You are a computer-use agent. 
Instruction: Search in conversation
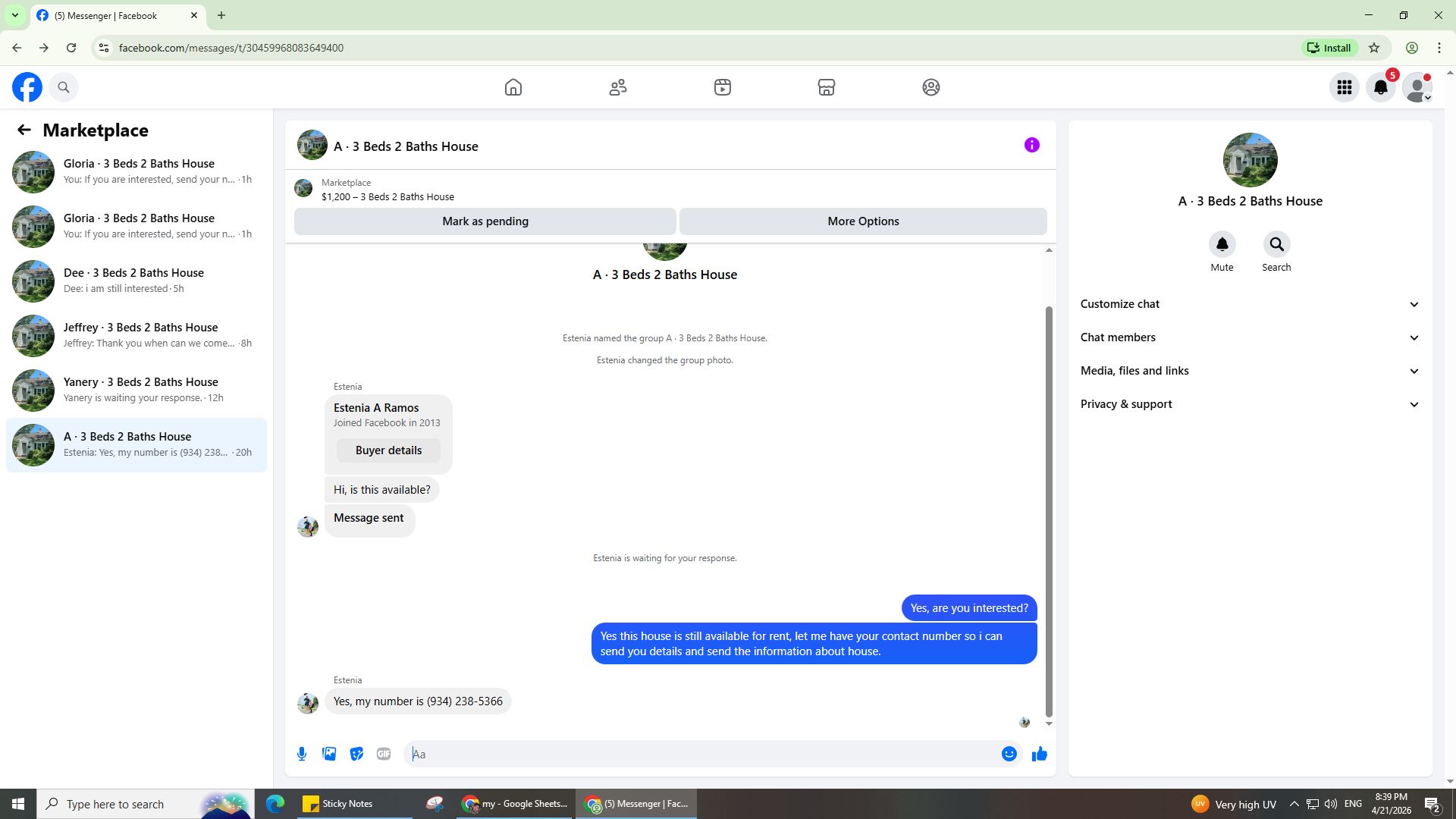coord(1277,244)
